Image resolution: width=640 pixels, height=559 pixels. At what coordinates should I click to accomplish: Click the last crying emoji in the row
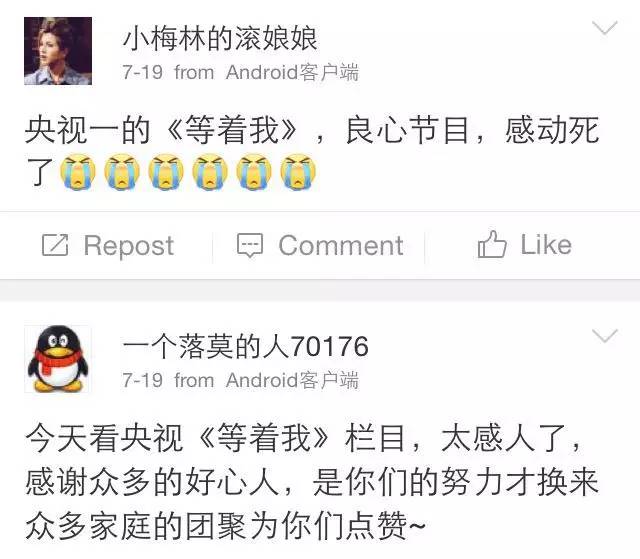pyautogui.click(x=298, y=172)
